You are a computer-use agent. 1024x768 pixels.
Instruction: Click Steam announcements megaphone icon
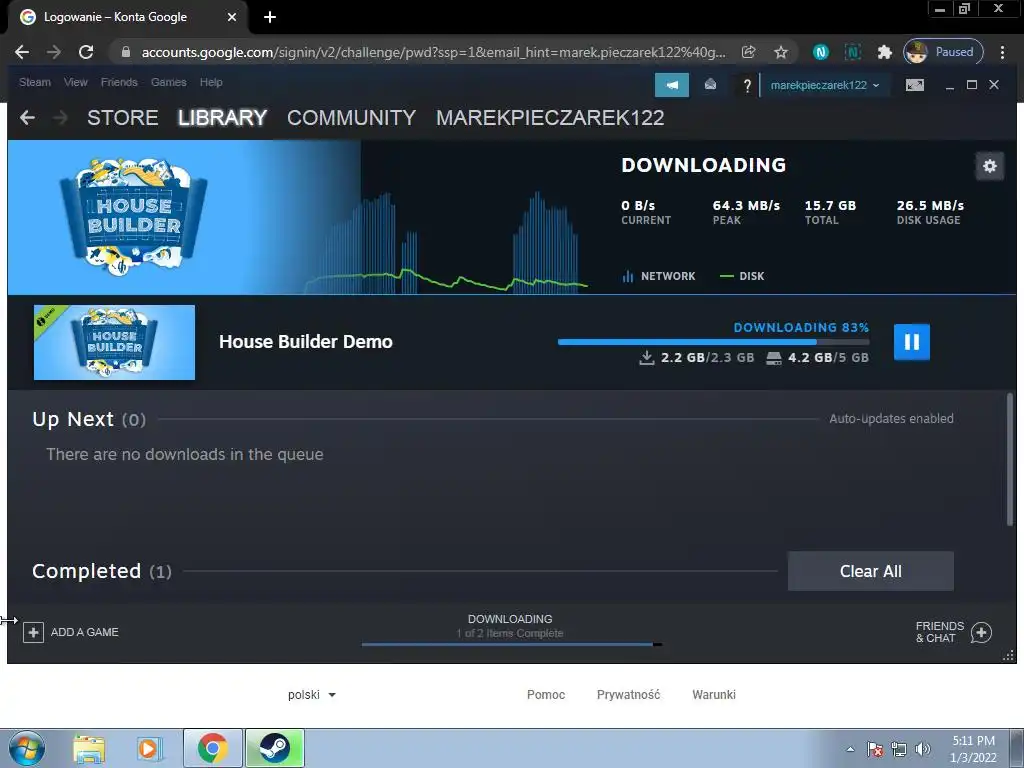pos(671,85)
